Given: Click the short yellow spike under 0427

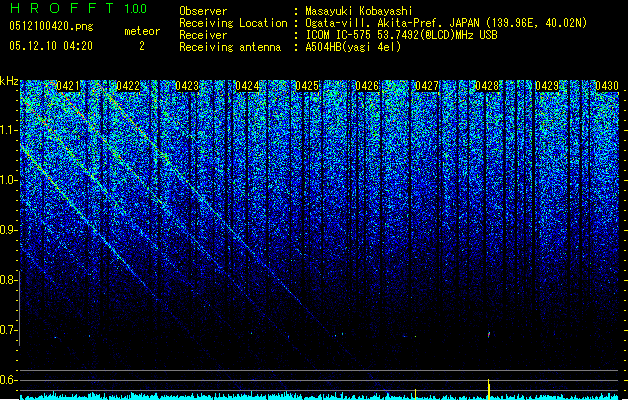Looking at the screenshot, I should (x=415, y=394).
